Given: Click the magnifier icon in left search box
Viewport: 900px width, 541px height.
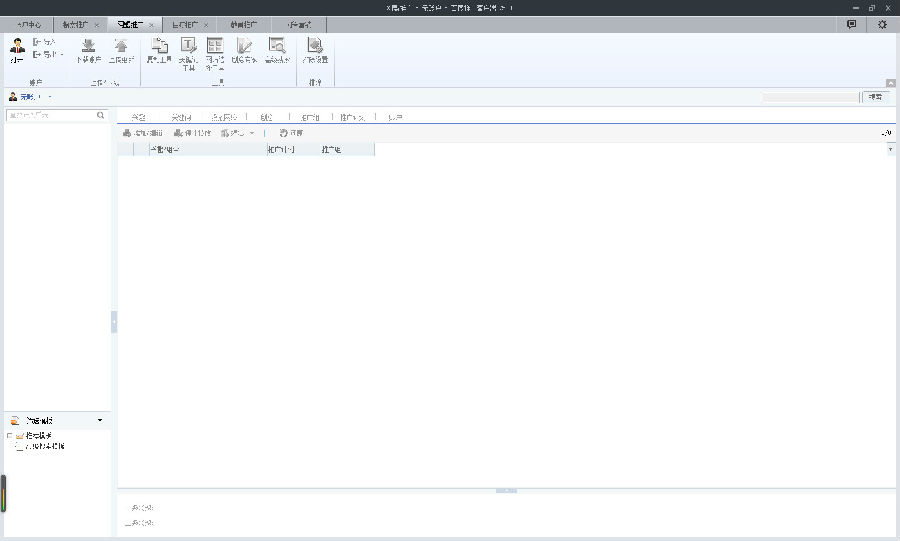Looking at the screenshot, I should (x=100, y=115).
